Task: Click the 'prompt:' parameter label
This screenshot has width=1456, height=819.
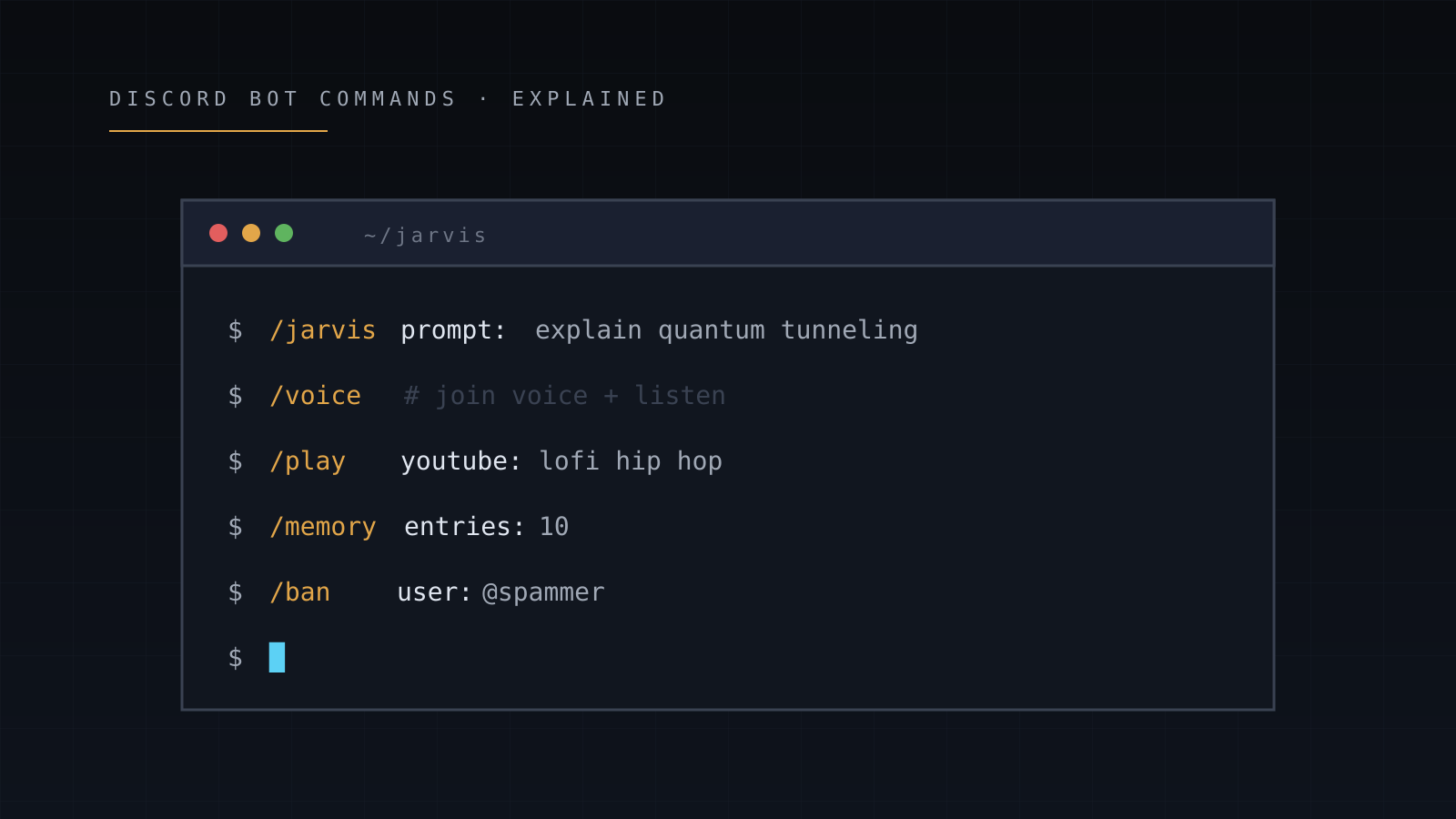Action: click(453, 330)
